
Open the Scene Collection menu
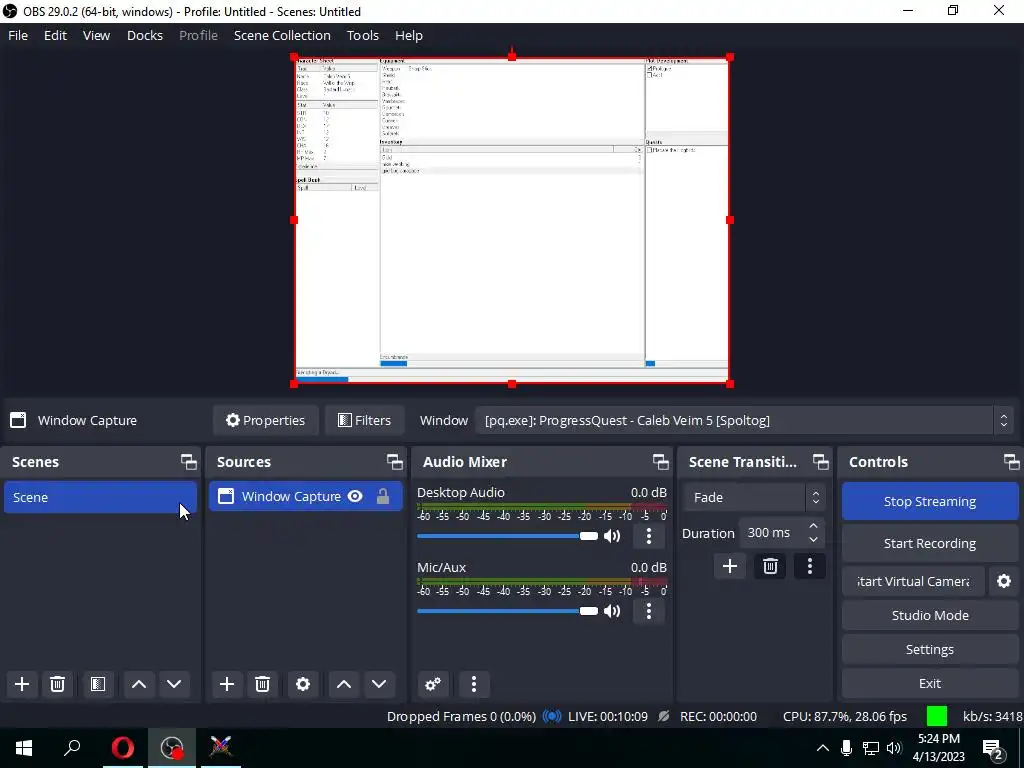click(282, 35)
